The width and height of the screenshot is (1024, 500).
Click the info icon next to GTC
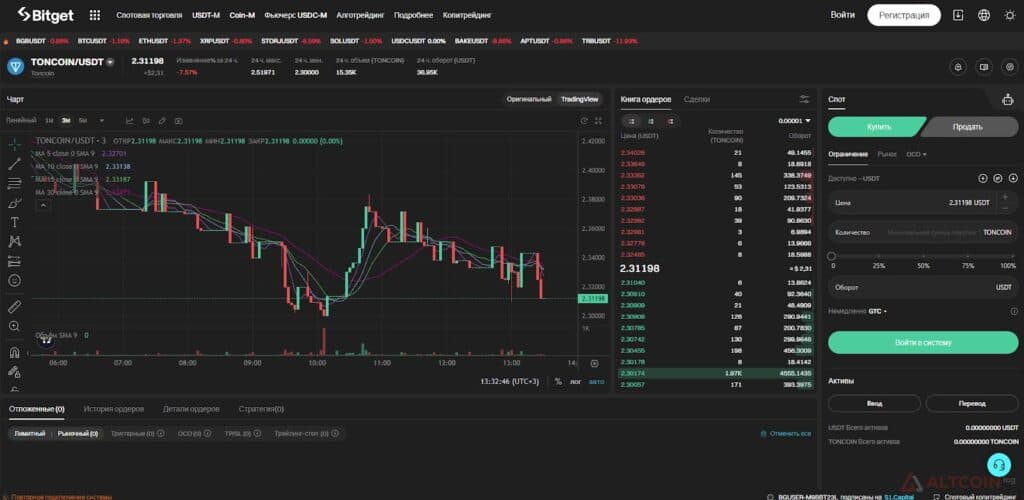(x=1014, y=311)
